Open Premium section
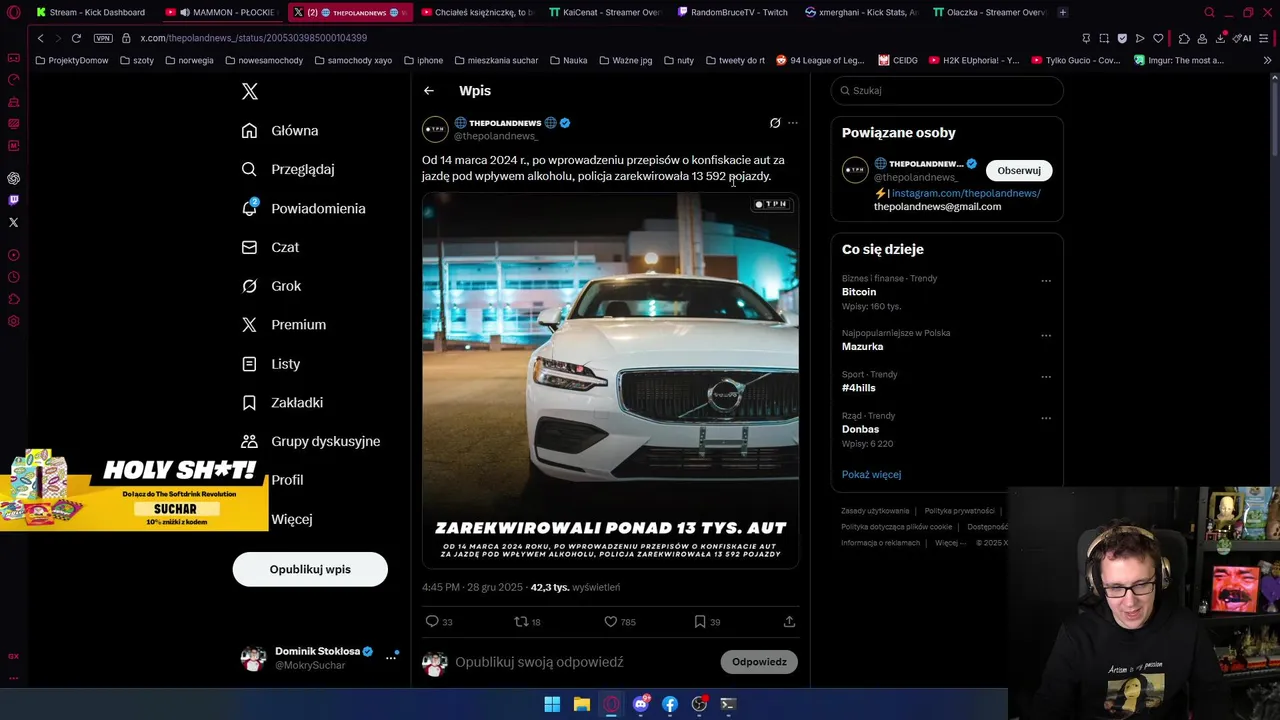The width and height of the screenshot is (1280, 720). [284, 325]
